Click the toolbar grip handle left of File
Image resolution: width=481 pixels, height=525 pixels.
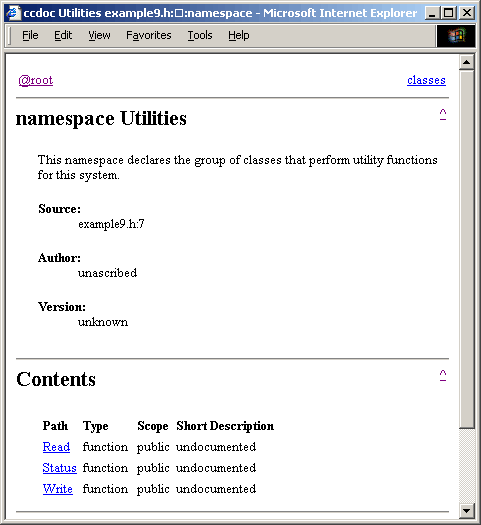(10, 36)
